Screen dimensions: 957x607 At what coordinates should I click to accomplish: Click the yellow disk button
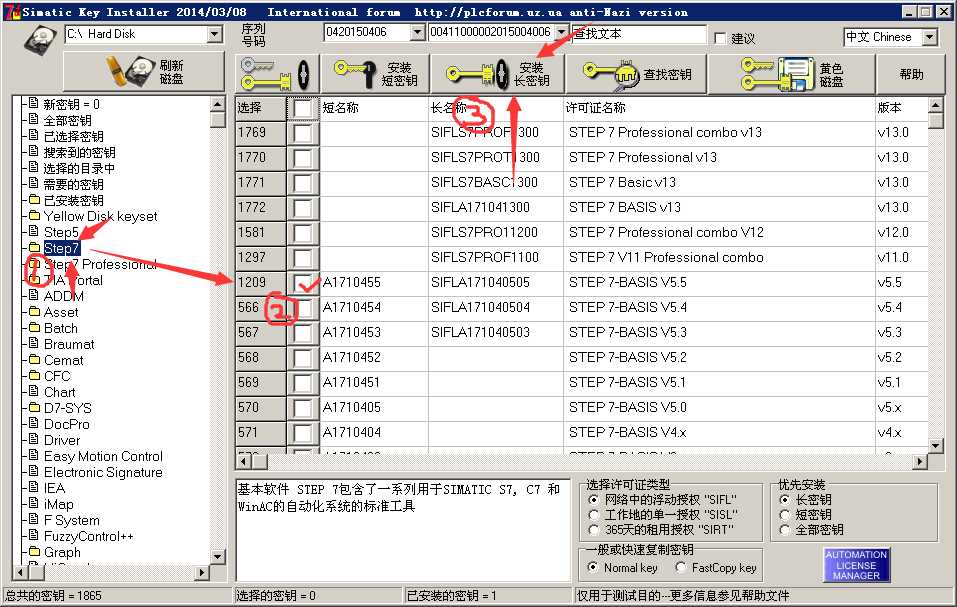(792, 74)
